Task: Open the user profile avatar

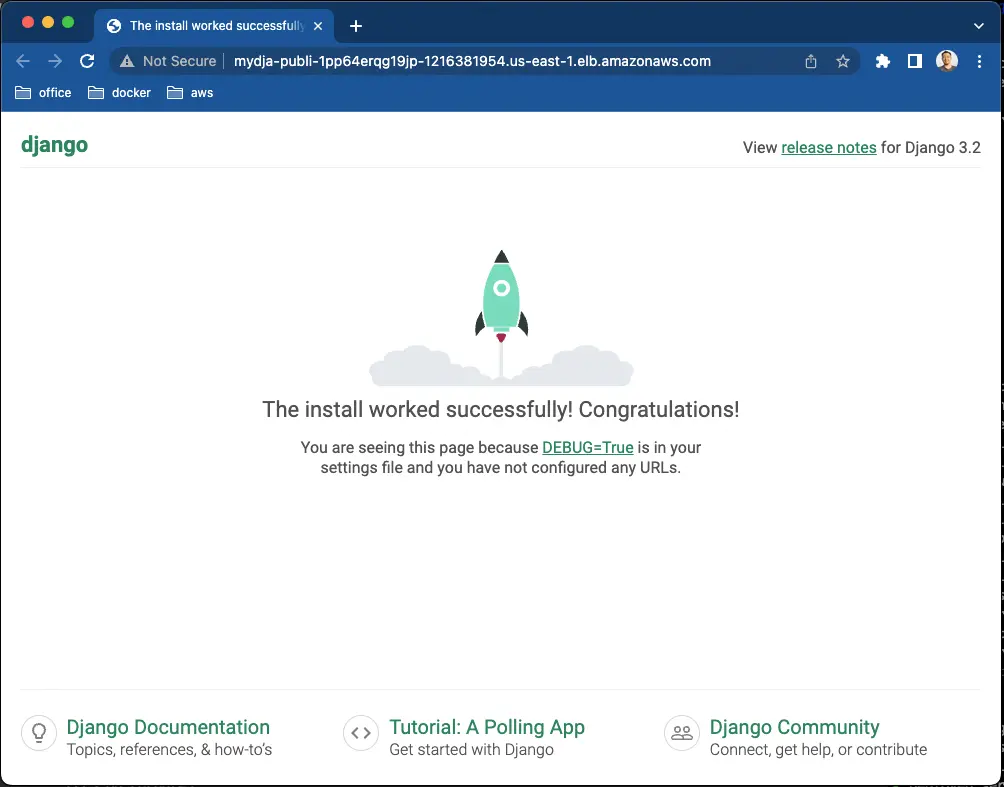Action: [947, 61]
